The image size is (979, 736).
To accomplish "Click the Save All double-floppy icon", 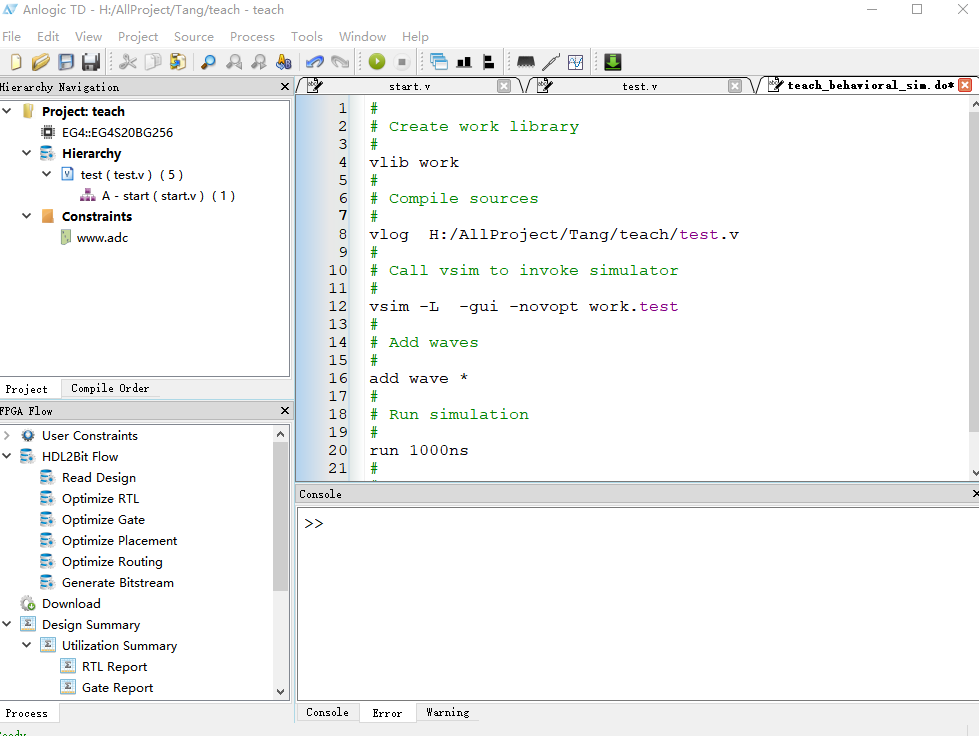I will tap(90, 62).
